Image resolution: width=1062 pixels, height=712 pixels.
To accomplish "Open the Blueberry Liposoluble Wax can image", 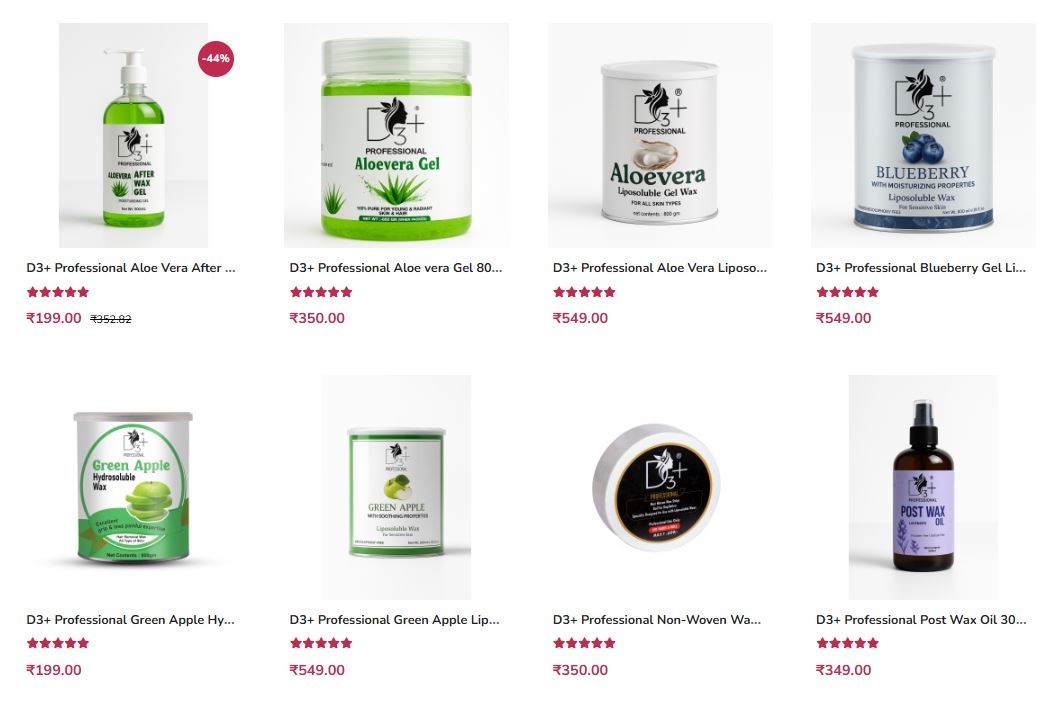I will [923, 135].
